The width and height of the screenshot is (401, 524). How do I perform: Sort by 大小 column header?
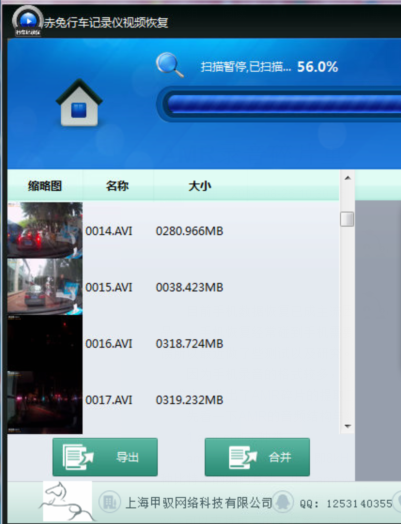pyautogui.click(x=200, y=185)
